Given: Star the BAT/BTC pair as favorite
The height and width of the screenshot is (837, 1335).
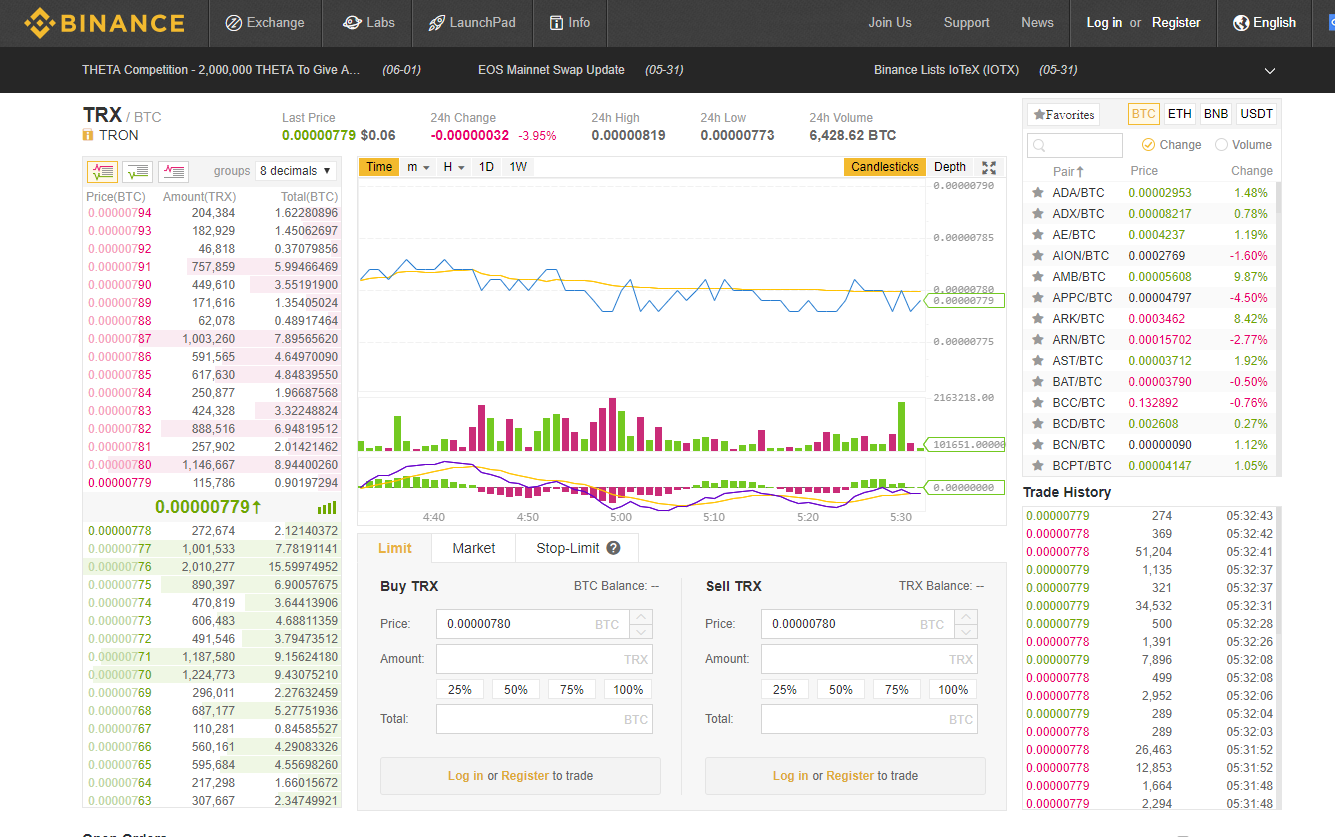Looking at the screenshot, I should point(1038,382).
